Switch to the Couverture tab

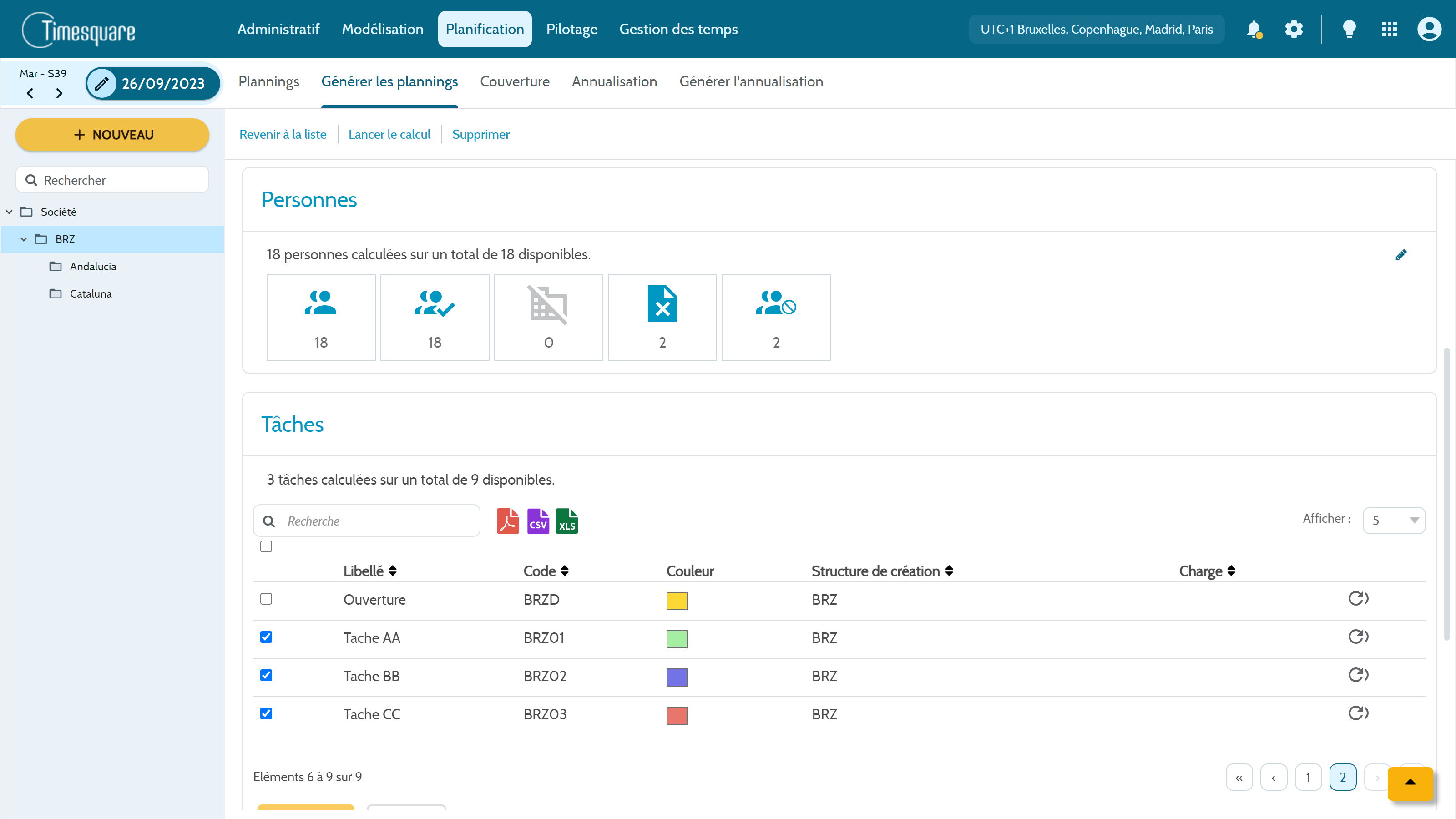[x=514, y=82]
